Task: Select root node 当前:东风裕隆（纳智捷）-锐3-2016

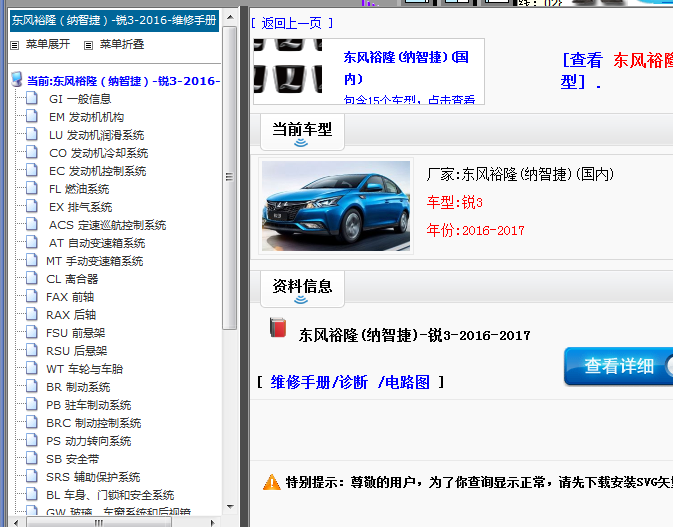Action: click(x=124, y=81)
